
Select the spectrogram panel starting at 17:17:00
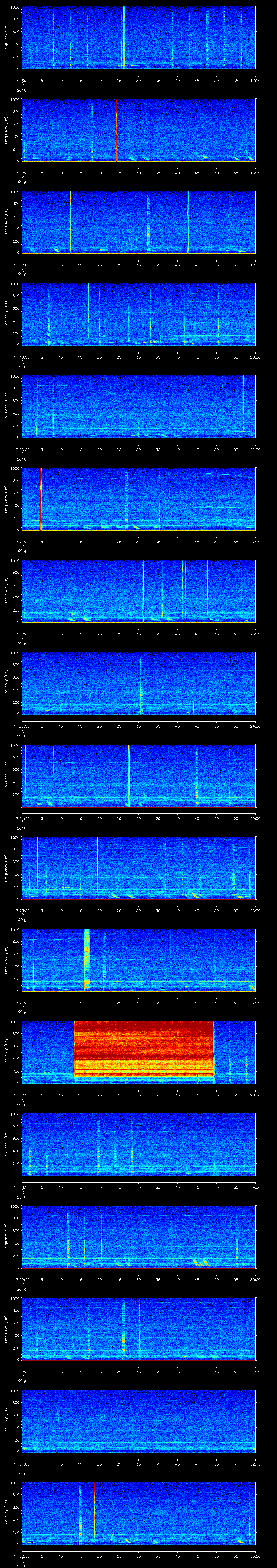(x=139, y=130)
